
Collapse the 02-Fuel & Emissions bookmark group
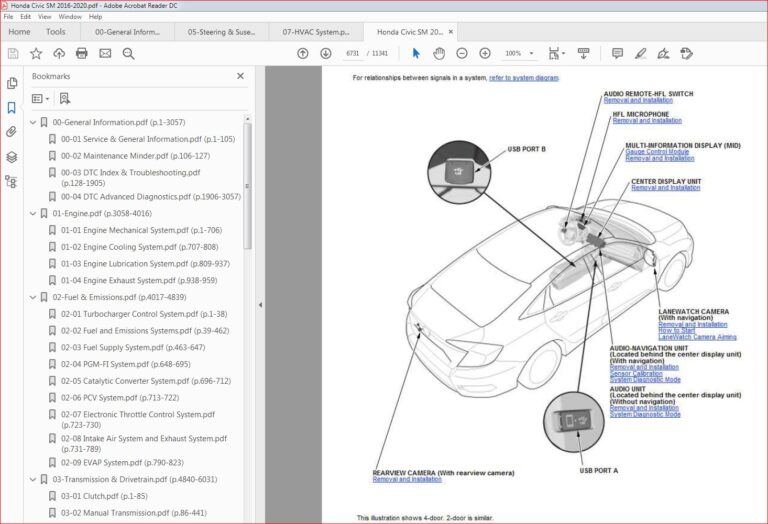(x=33, y=297)
